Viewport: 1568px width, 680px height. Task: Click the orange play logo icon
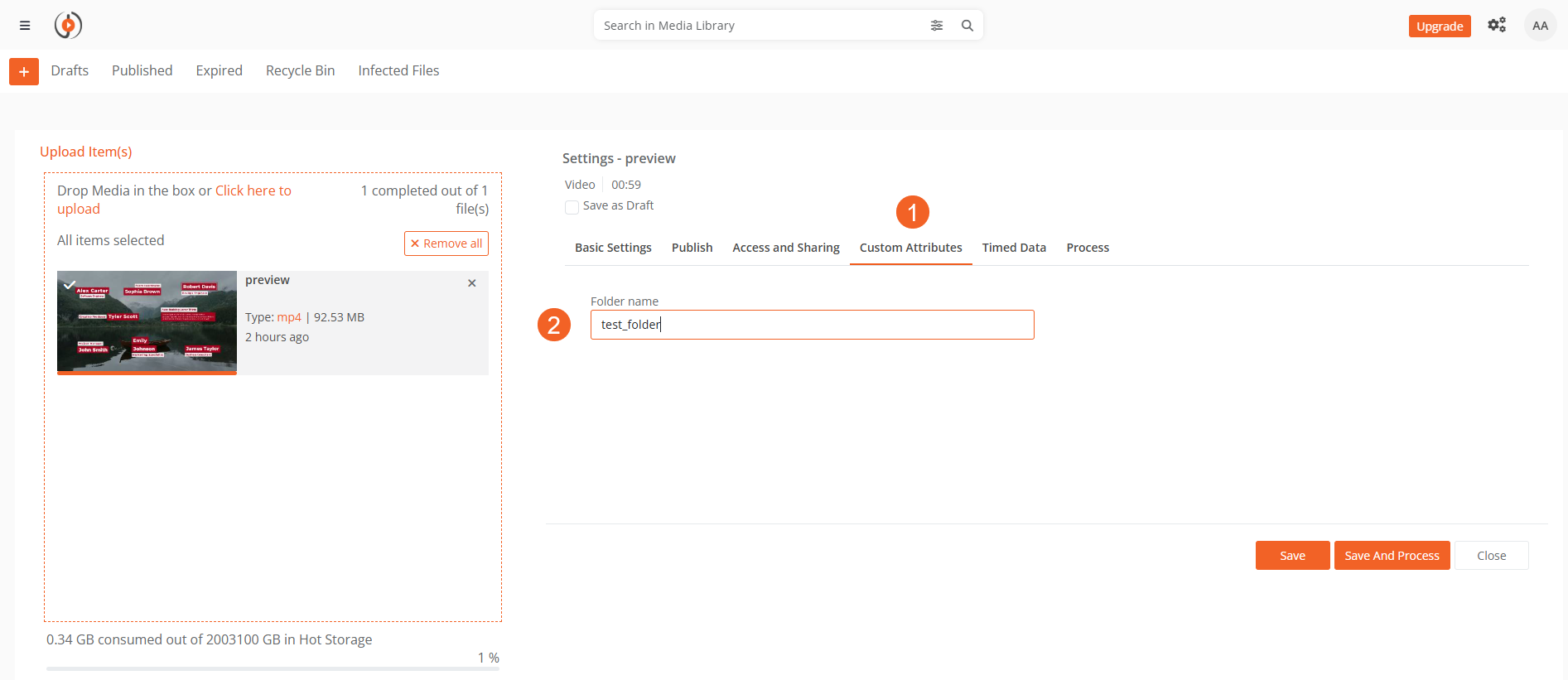tap(68, 26)
